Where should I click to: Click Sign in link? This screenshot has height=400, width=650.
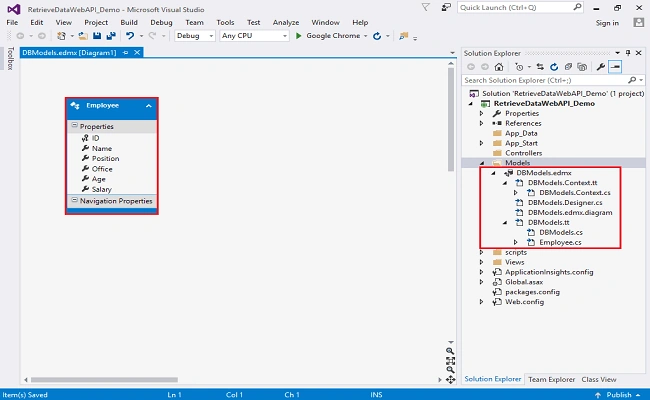[607, 23]
